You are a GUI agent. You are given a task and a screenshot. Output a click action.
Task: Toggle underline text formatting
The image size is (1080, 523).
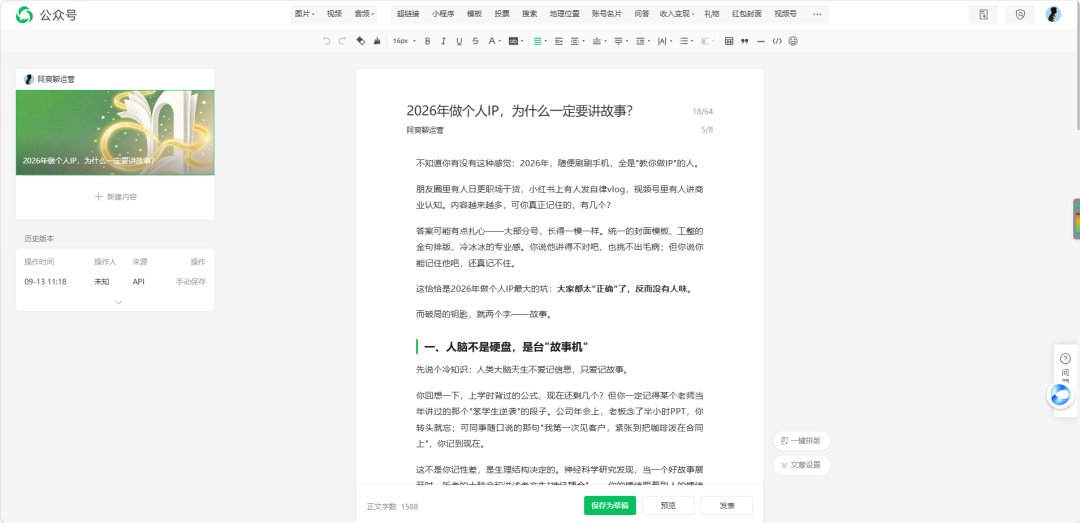click(x=459, y=41)
